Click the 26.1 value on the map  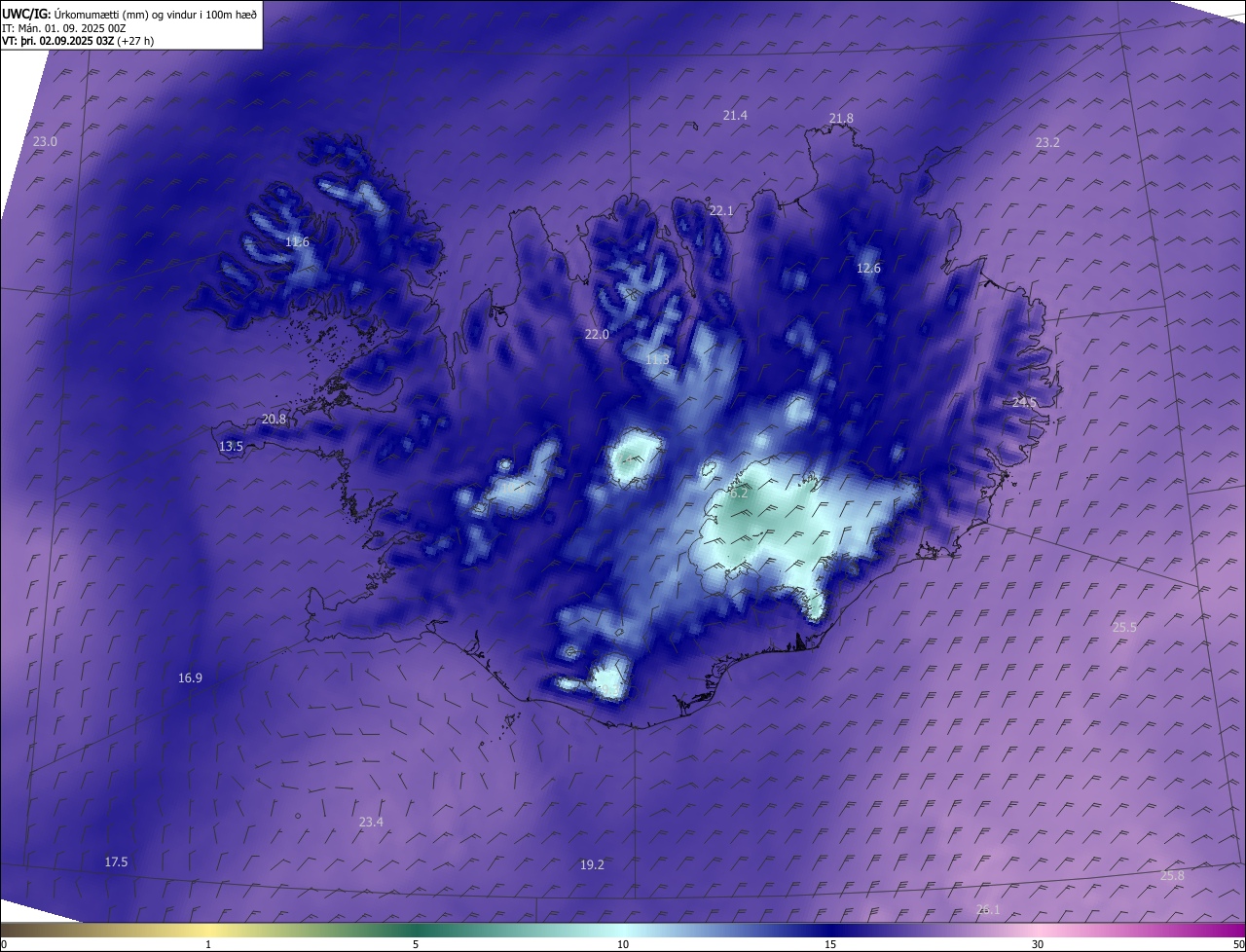[x=988, y=910]
